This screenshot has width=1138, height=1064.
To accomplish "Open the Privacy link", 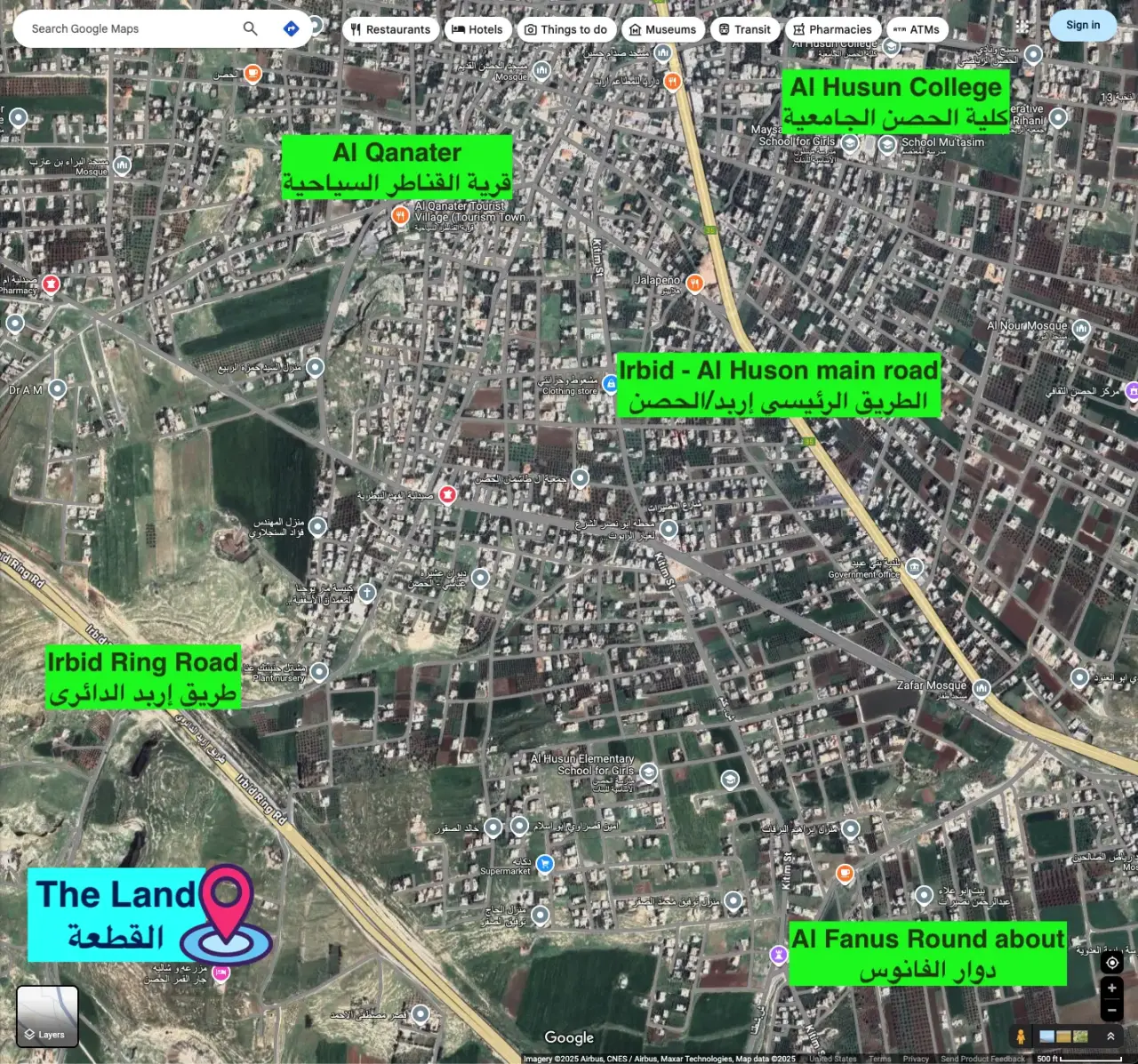I will (916, 1059).
